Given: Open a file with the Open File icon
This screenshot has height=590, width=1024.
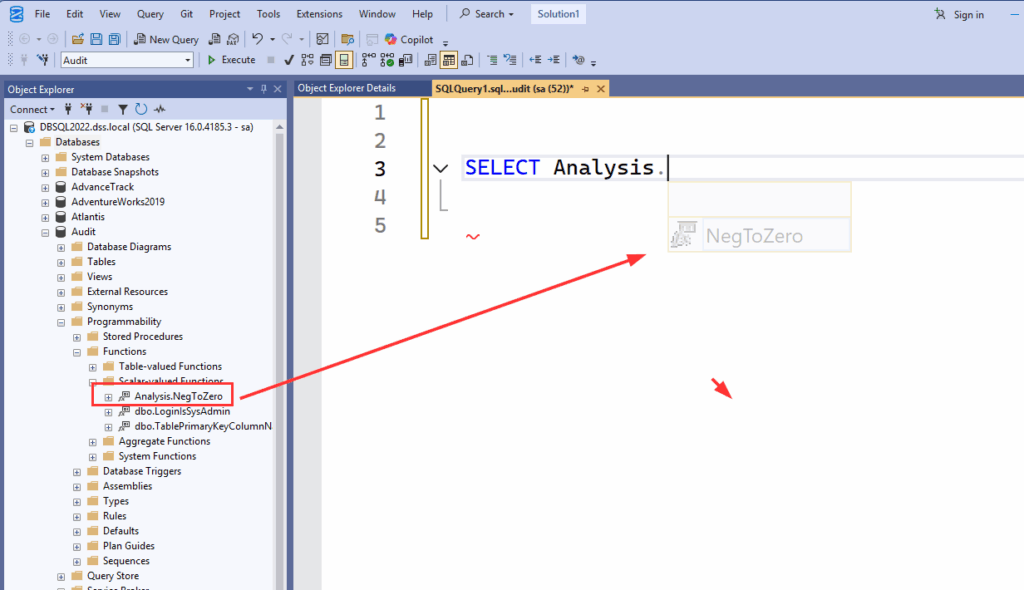Looking at the screenshot, I should 78,39.
